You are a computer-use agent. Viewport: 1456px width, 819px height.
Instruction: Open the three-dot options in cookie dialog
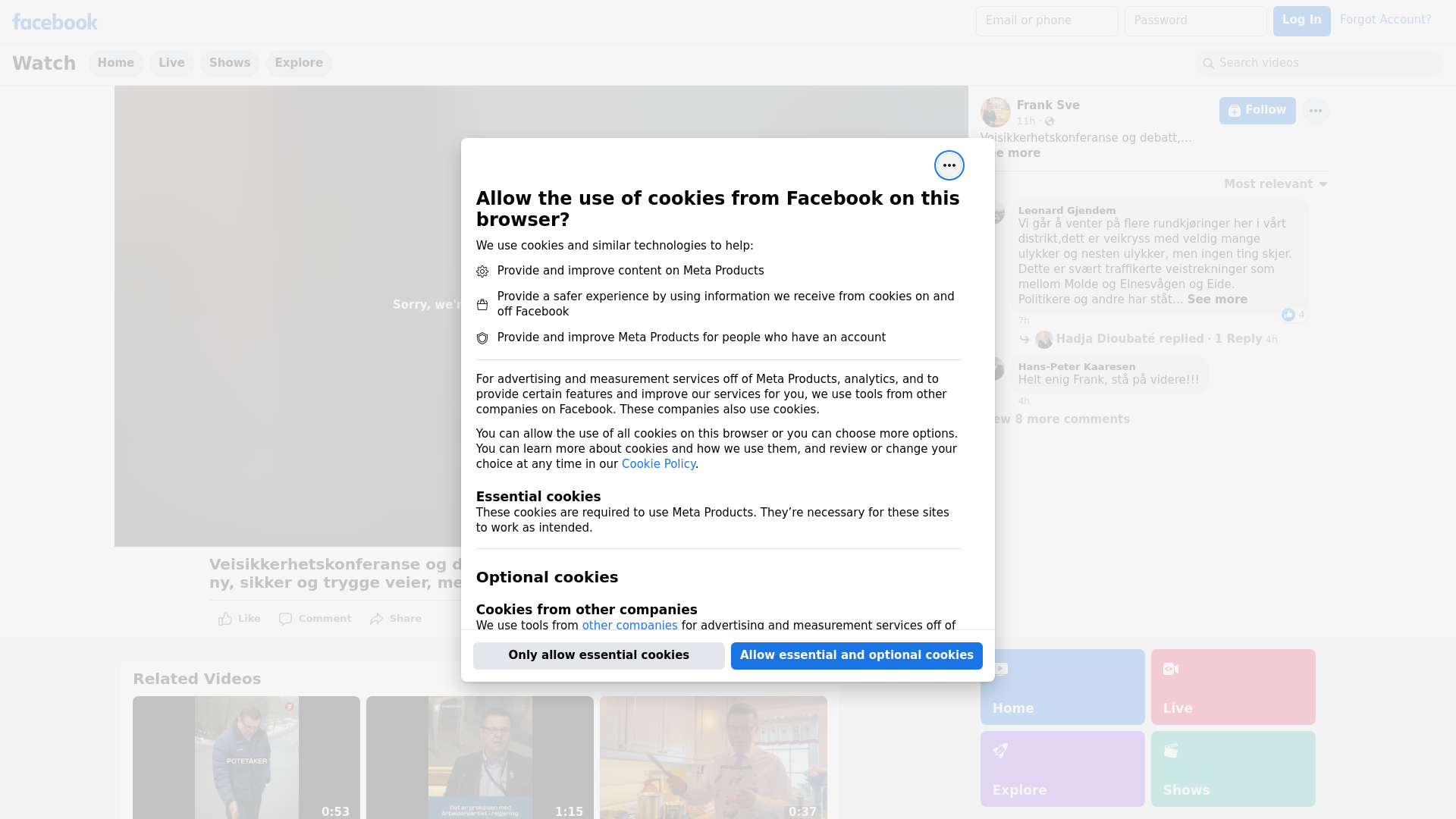pos(949,165)
